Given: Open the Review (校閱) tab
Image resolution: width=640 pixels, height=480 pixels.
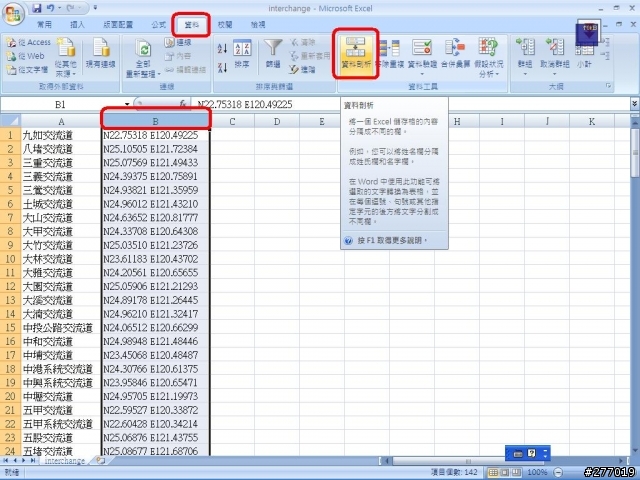Looking at the screenshot, I should 224,25.
